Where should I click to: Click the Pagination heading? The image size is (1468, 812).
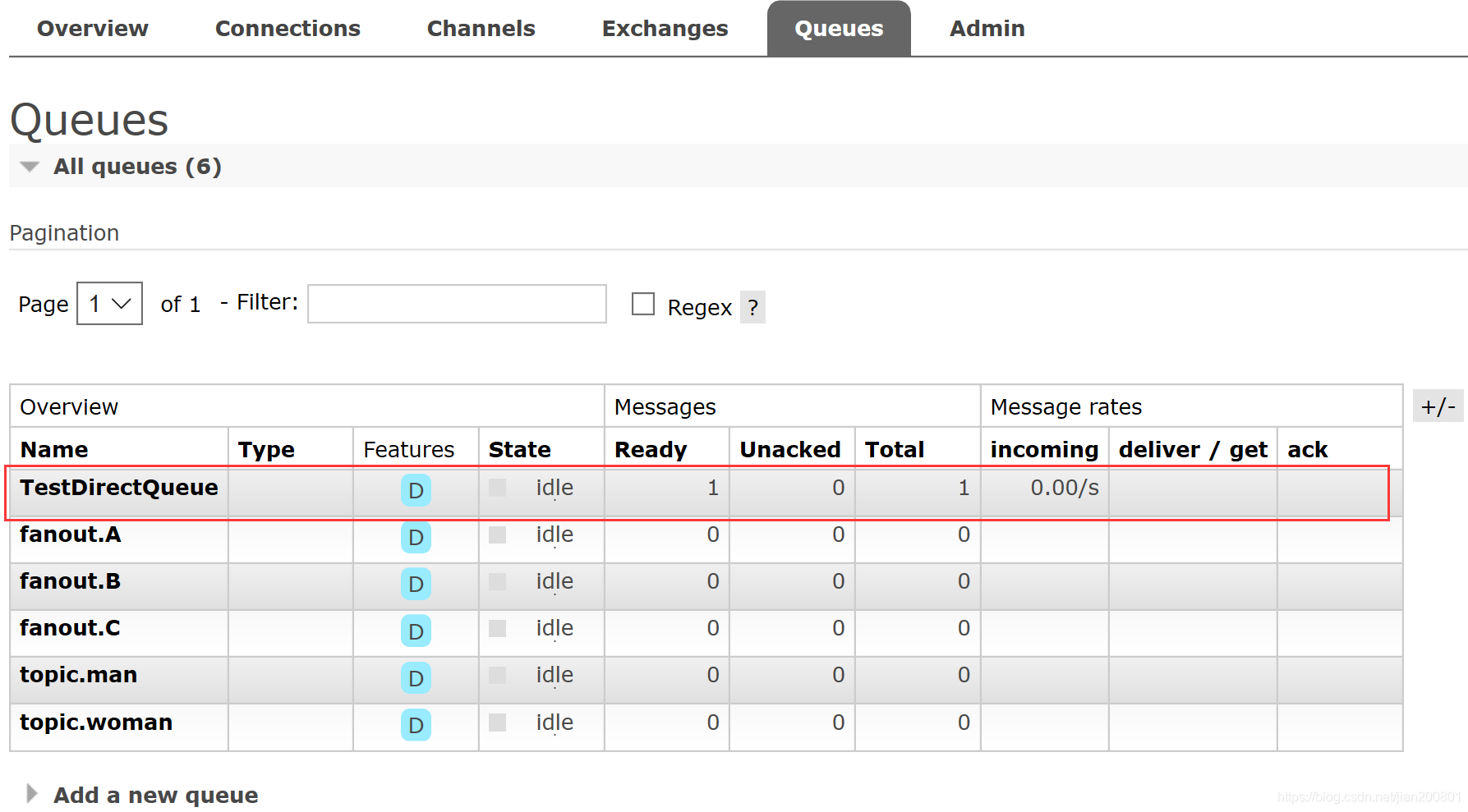(64, 233)
